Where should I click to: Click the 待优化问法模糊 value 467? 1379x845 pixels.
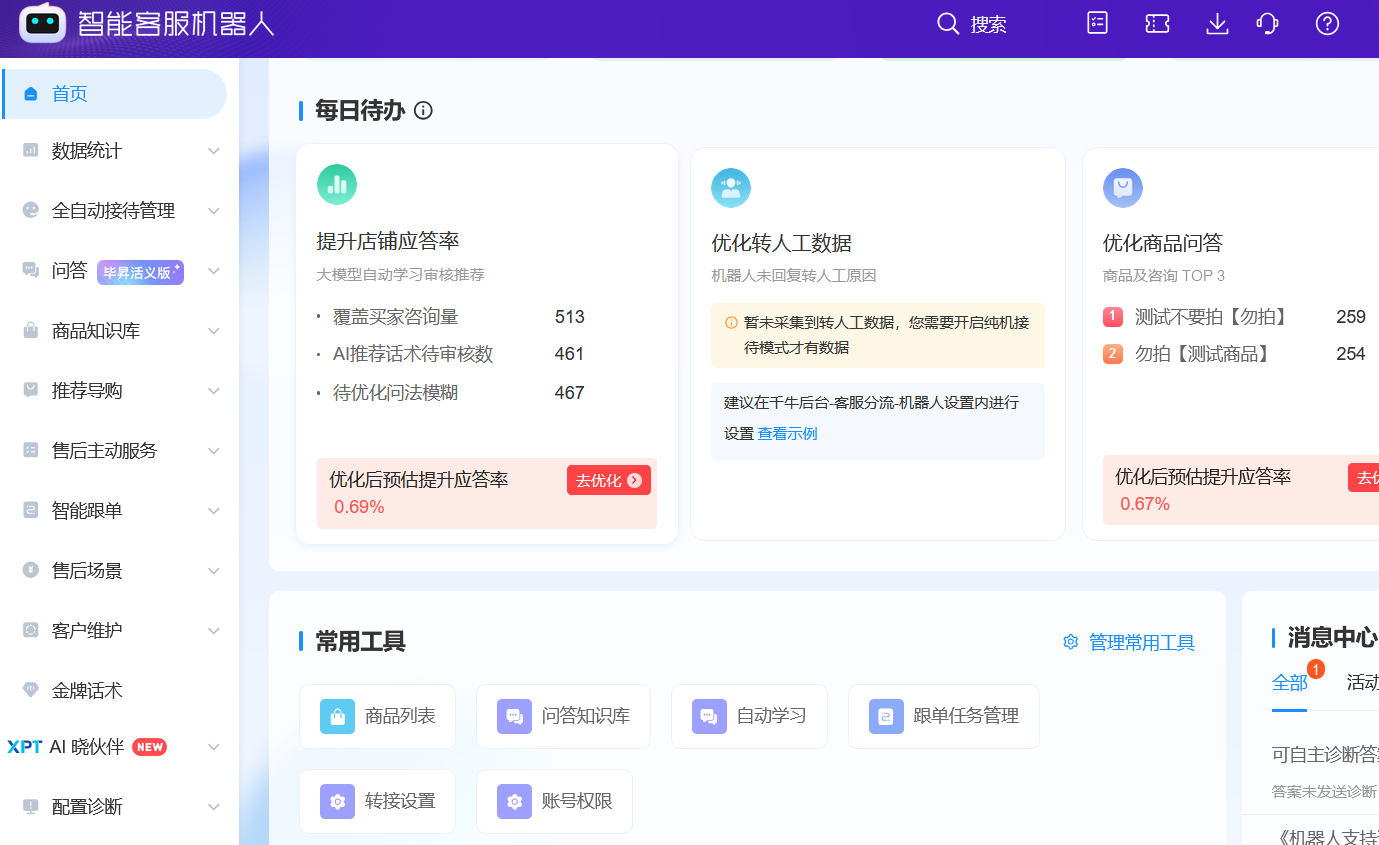click(x=569, y=393)
